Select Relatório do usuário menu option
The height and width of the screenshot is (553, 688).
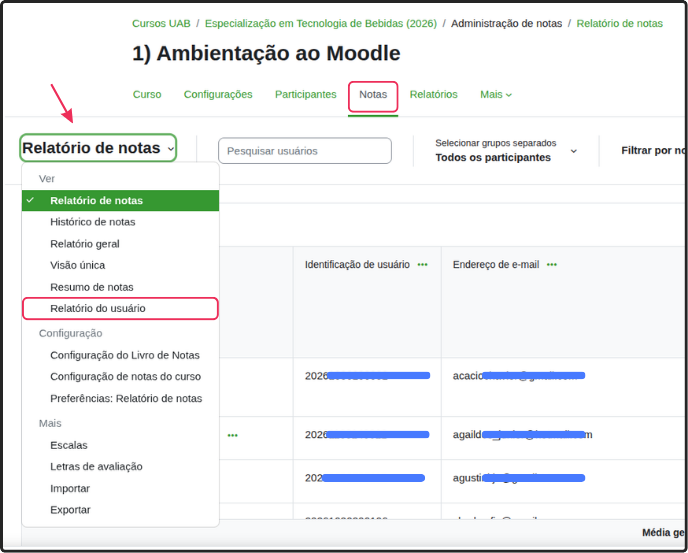pyautogui.click(x=98, y=308)
